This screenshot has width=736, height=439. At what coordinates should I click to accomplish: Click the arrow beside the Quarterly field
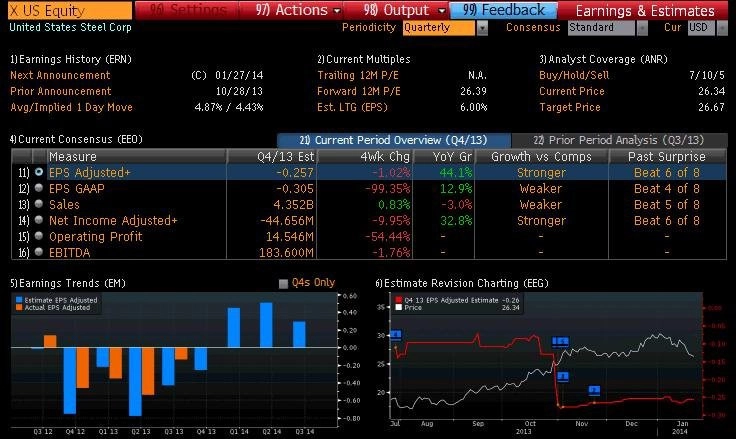(x=482, y=28)
